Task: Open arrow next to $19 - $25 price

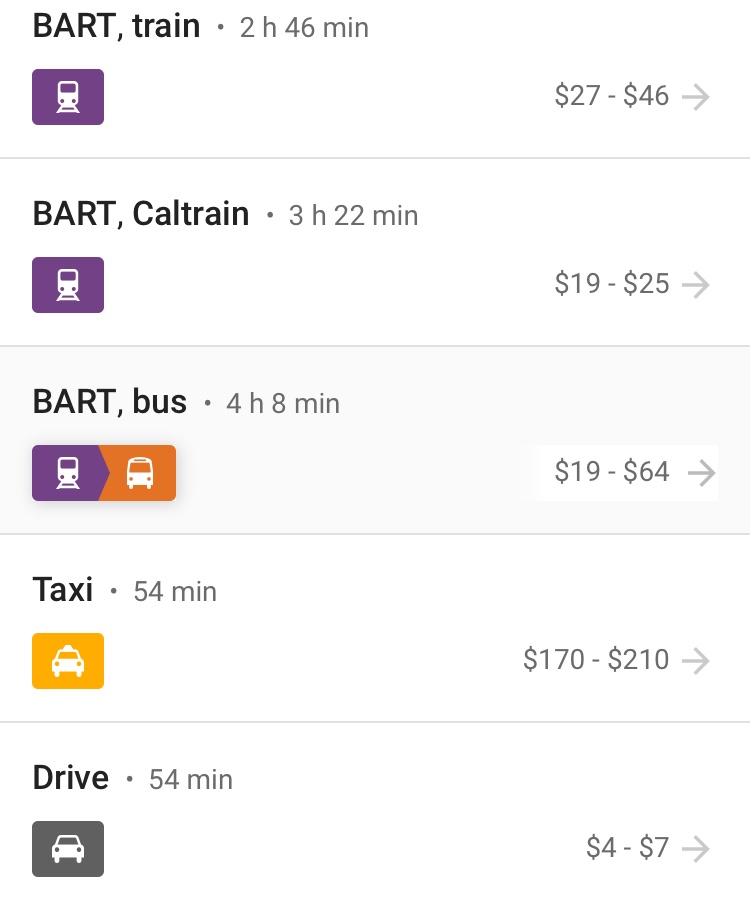Action: pyautogui.click(x=696, y=285)
